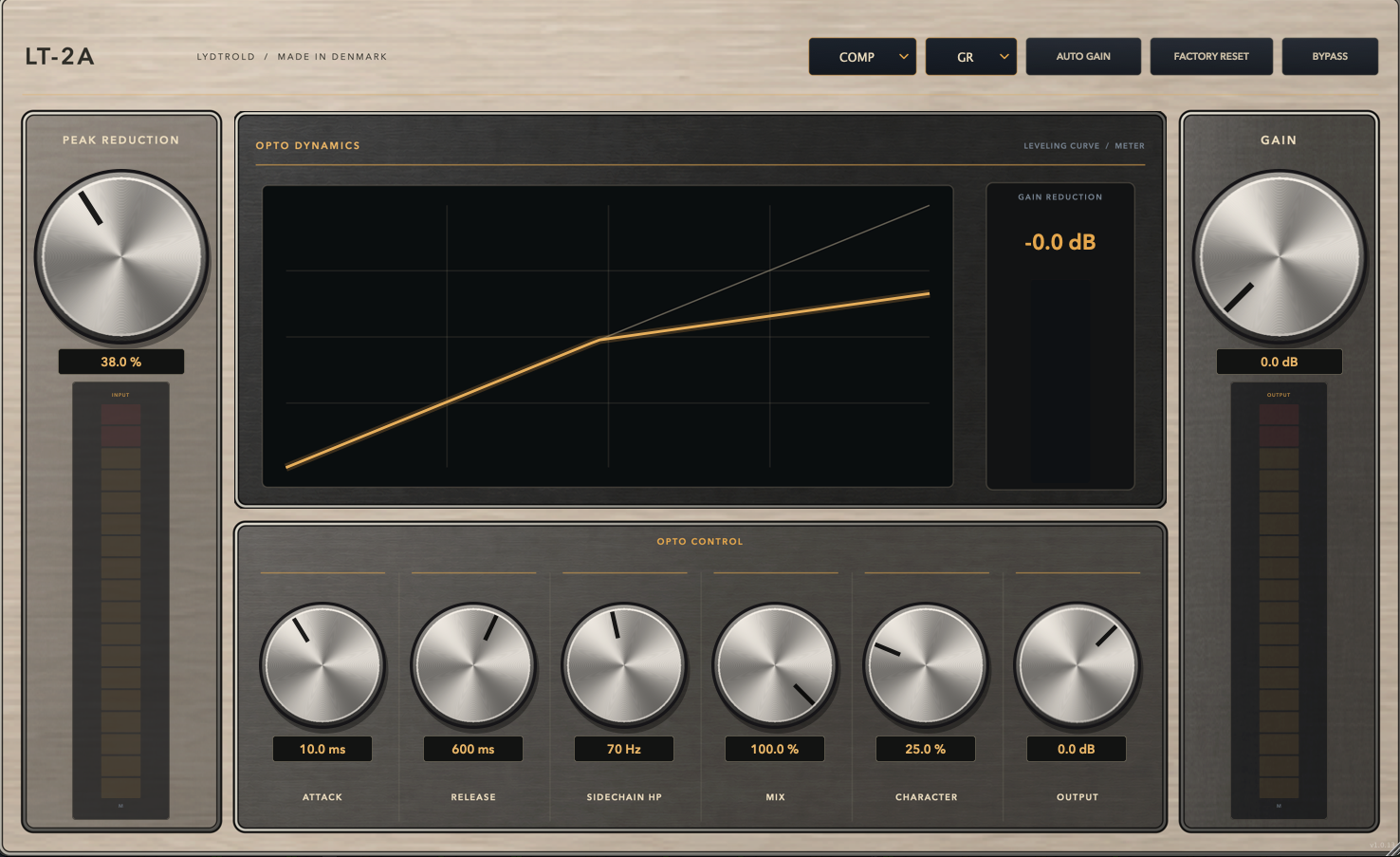Click the Release knob
Viewport: 1400px width, 857px height.
coord(473,665)
